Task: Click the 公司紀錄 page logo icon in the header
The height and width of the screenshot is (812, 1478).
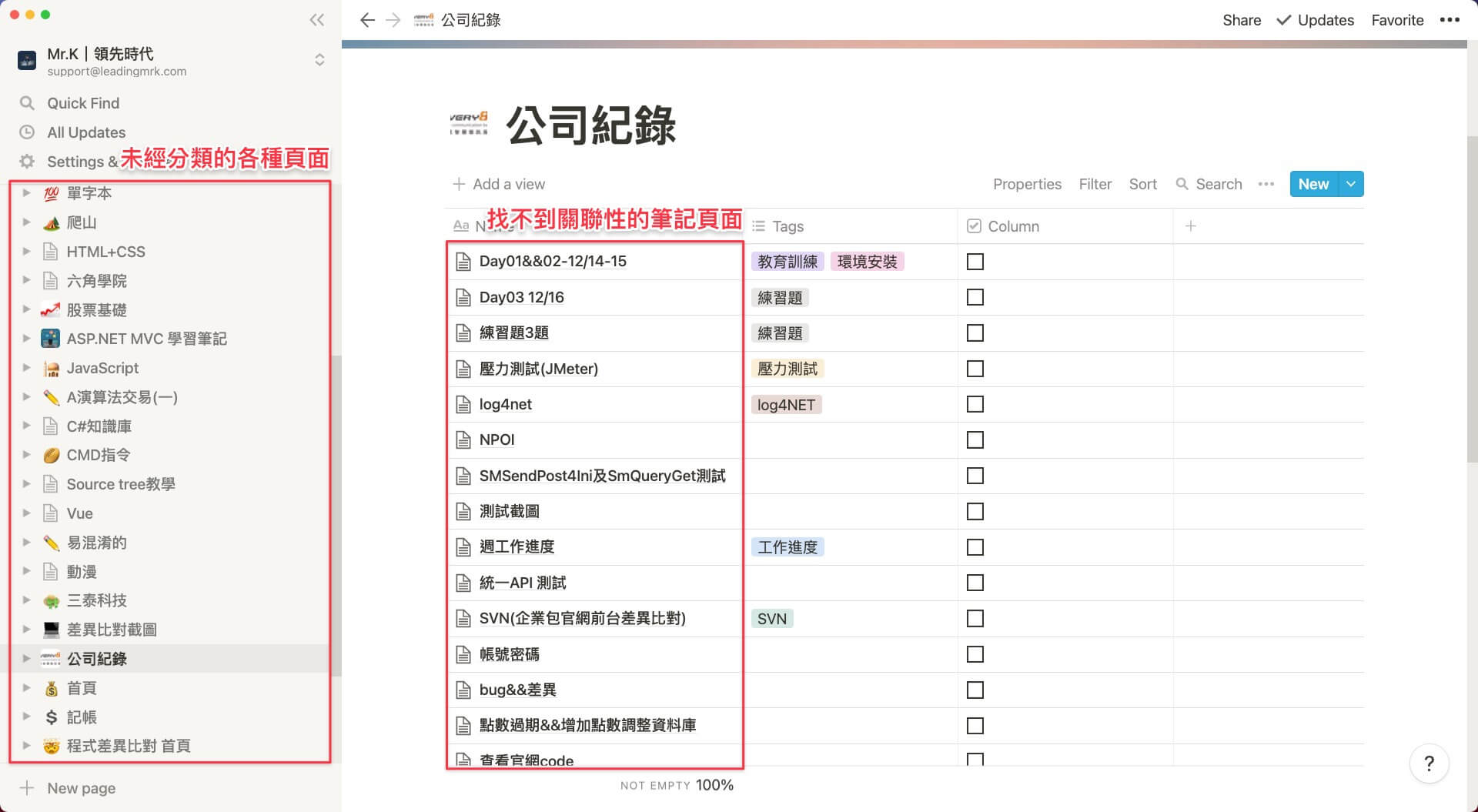Action: (469, 123)
